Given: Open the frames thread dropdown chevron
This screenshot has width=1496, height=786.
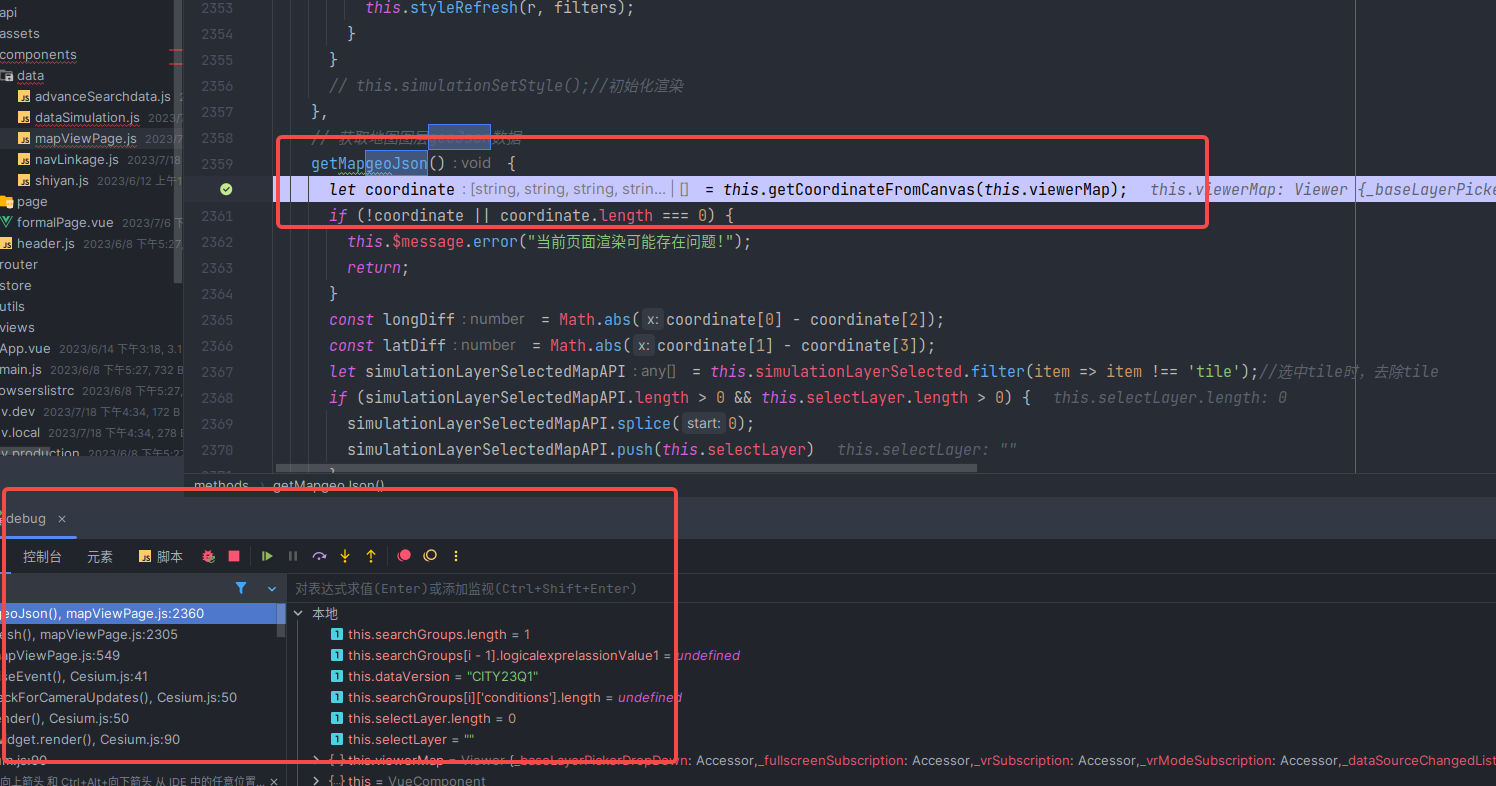Looking at the screenshot, I should click(272, 589).
